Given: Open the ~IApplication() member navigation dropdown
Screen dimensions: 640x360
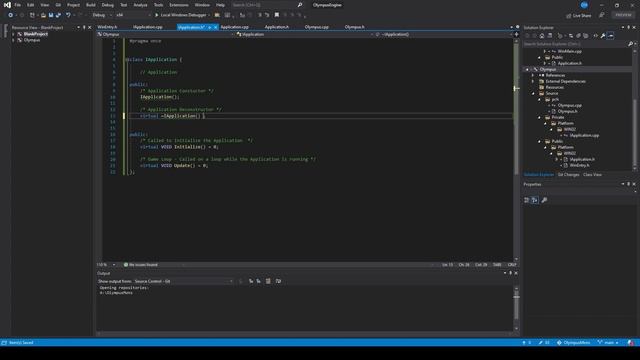Looking at the screenshot, I should (x=443, y=35).
